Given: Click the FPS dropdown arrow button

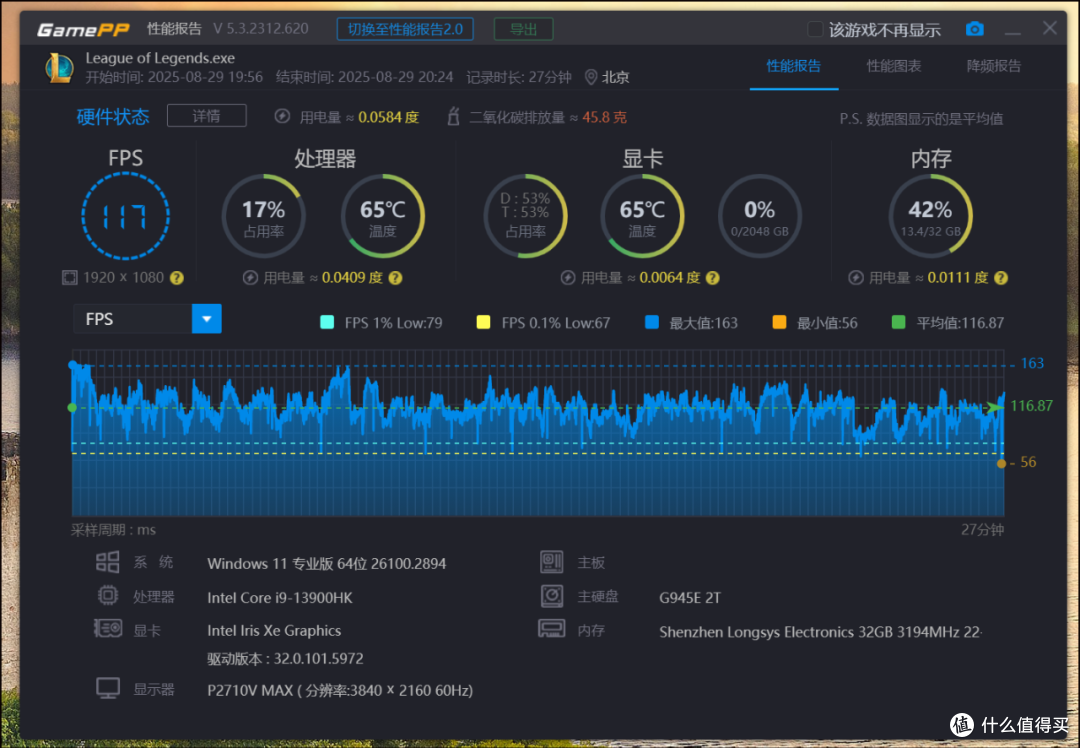Looking at the screenshot, I should pyautogui.click(x=207, y=319).
